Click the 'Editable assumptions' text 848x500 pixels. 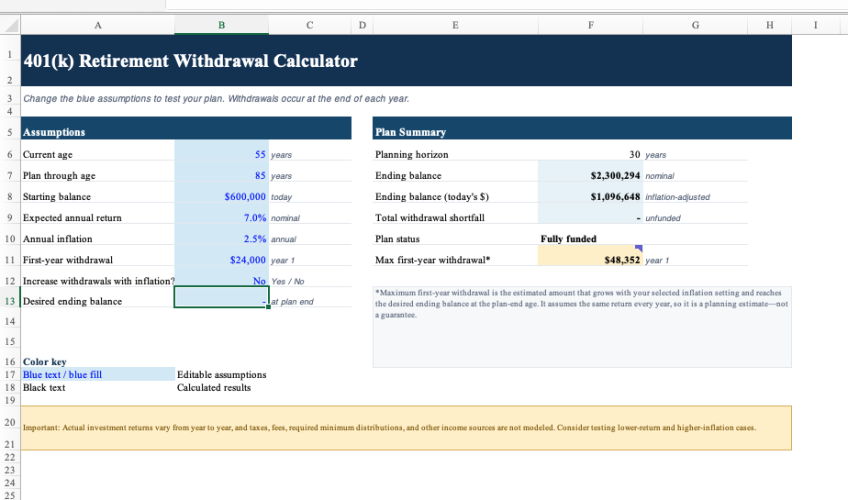pyautogui.click(x=222, y=375)
